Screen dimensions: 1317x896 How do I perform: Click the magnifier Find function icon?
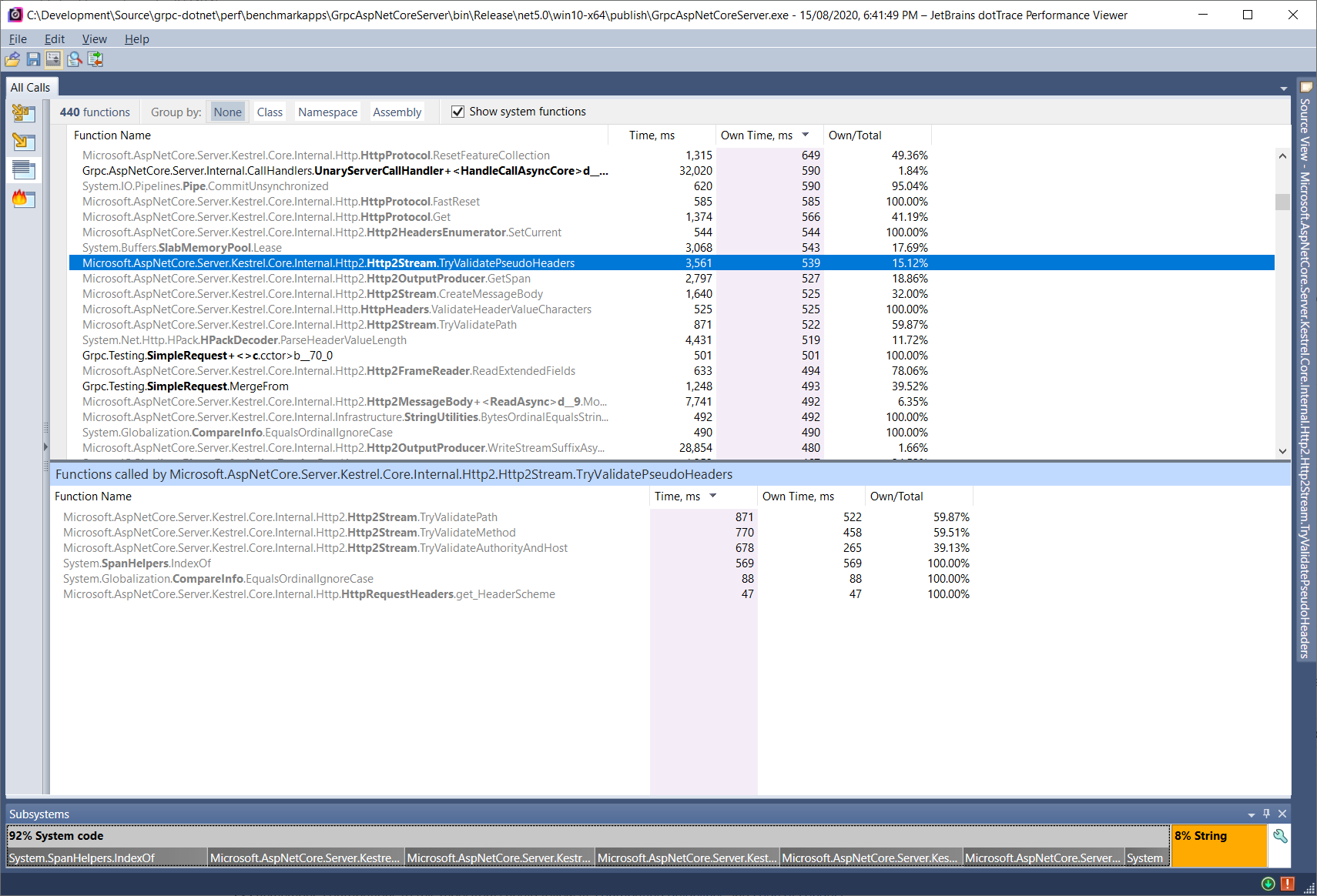pyautogui.click(x=75, y=59)
